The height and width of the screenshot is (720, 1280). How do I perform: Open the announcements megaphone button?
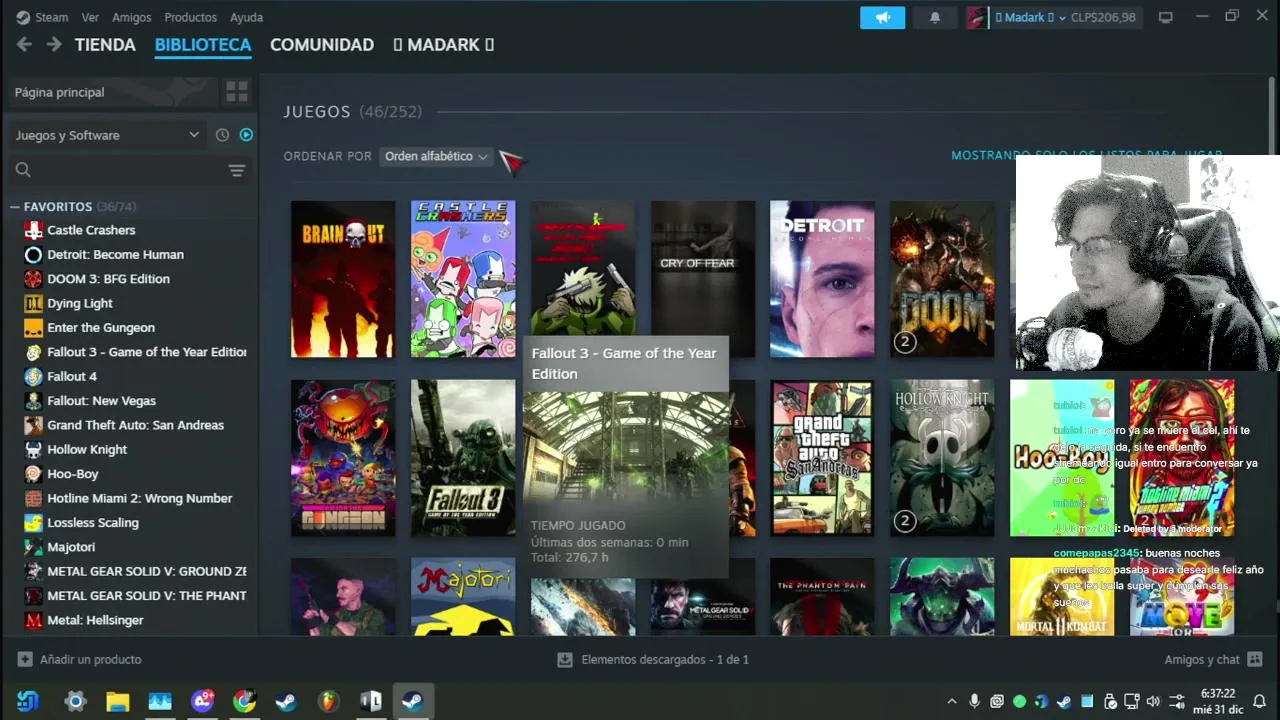[882, 17]
